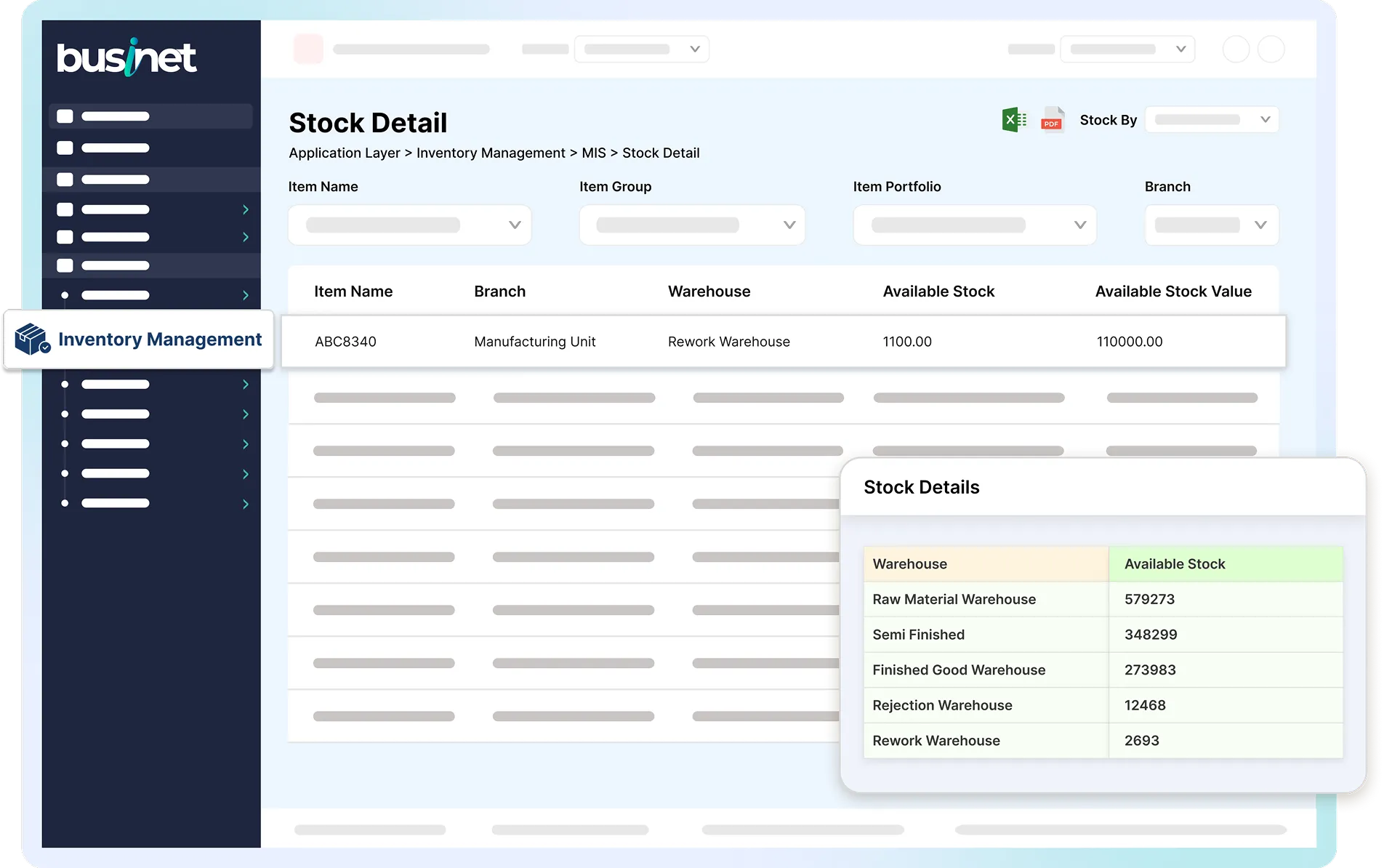Sort by Item Name column header
Image resolution: width=1384 pixels, height=868 pixels.
(353, 292)
